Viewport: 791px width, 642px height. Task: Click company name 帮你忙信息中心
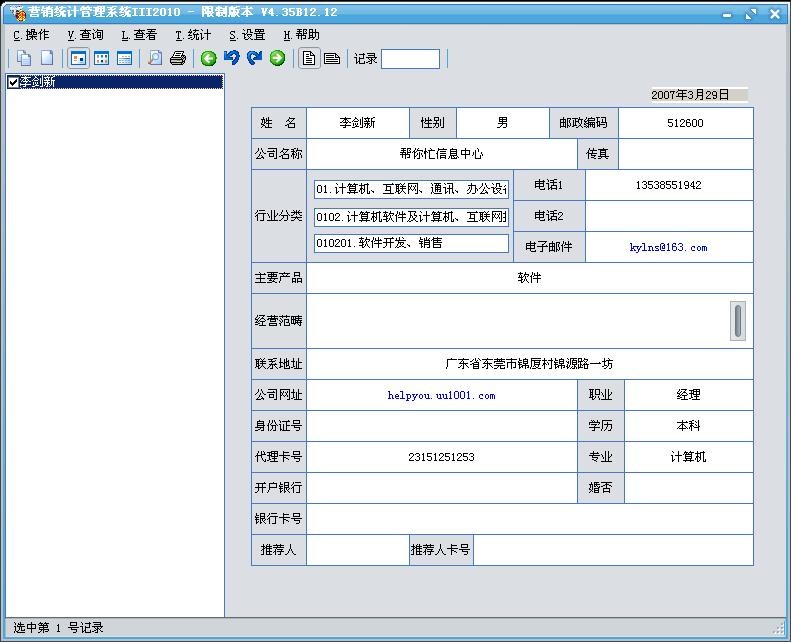(441, 154)
